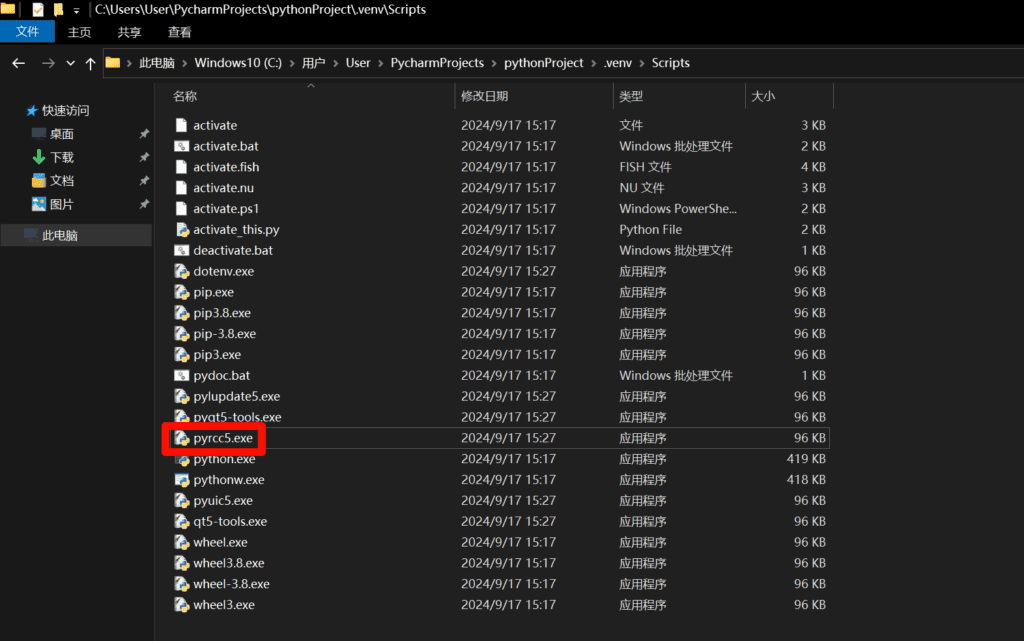1024x641 pixels.
Task: Click the Back navigation arrow
Action: tap(18, 63)
